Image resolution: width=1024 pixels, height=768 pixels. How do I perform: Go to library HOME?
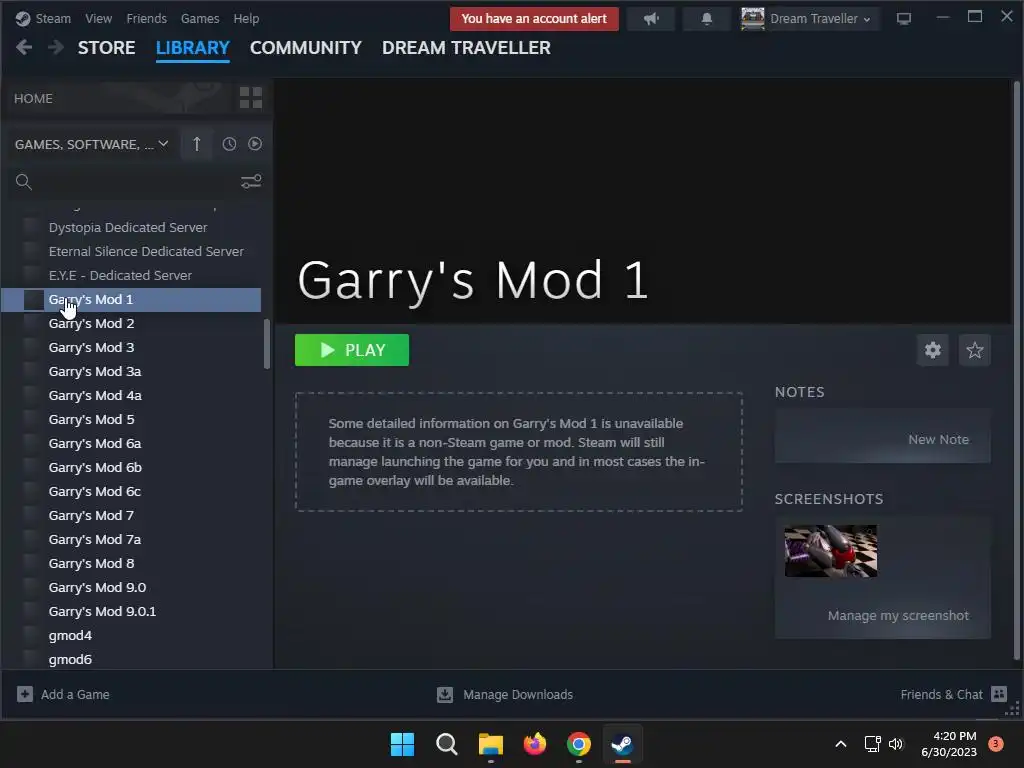[x=34, y=98]
